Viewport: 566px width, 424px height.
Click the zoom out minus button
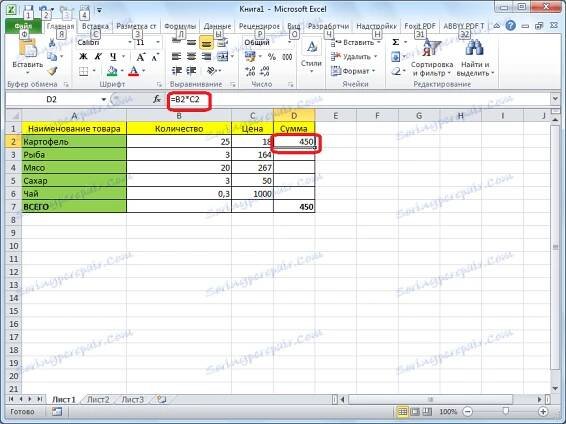[467, 411]
